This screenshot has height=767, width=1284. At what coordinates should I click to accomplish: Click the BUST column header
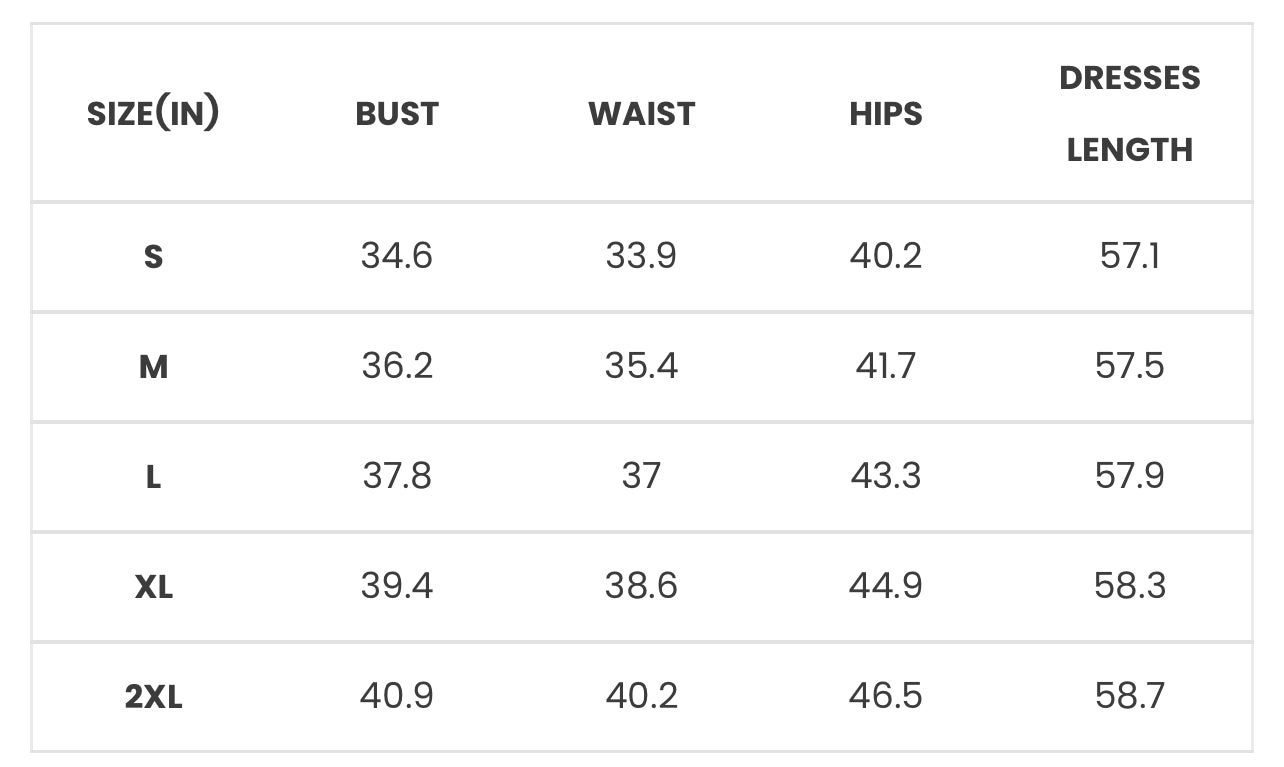tap(397, 114)
